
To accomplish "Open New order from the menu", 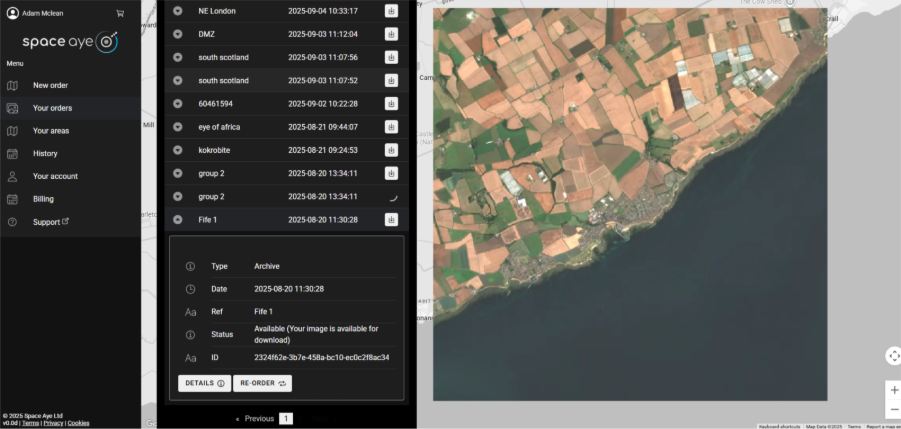I will point(50,85).
